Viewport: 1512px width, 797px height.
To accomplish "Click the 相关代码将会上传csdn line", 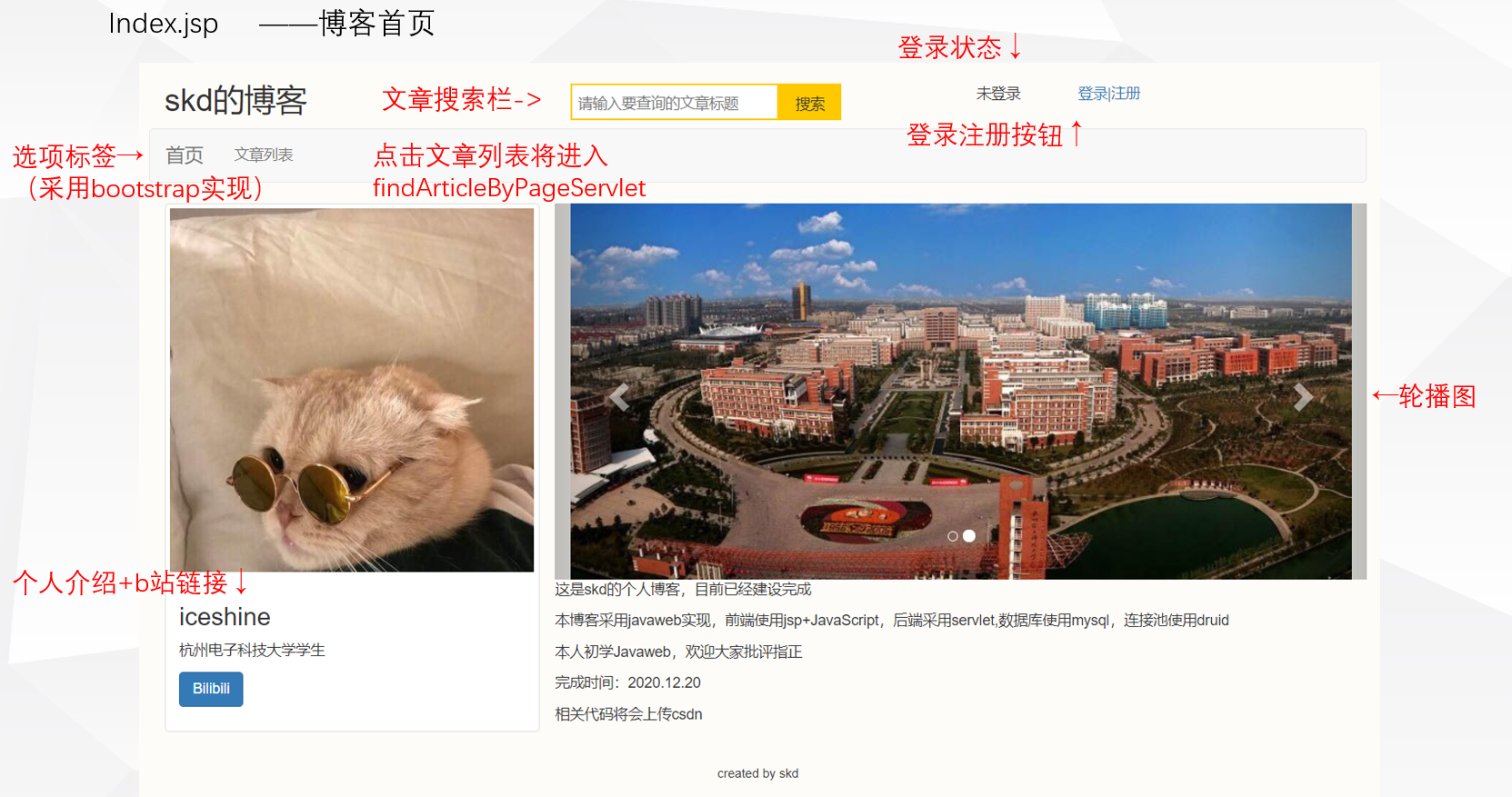I will coord(628,714).
